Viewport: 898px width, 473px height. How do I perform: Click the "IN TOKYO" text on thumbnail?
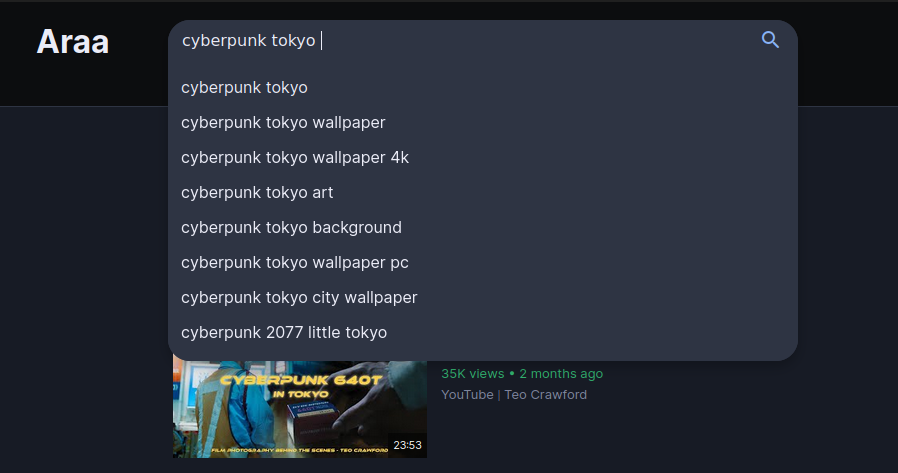[x=300, y=394]
